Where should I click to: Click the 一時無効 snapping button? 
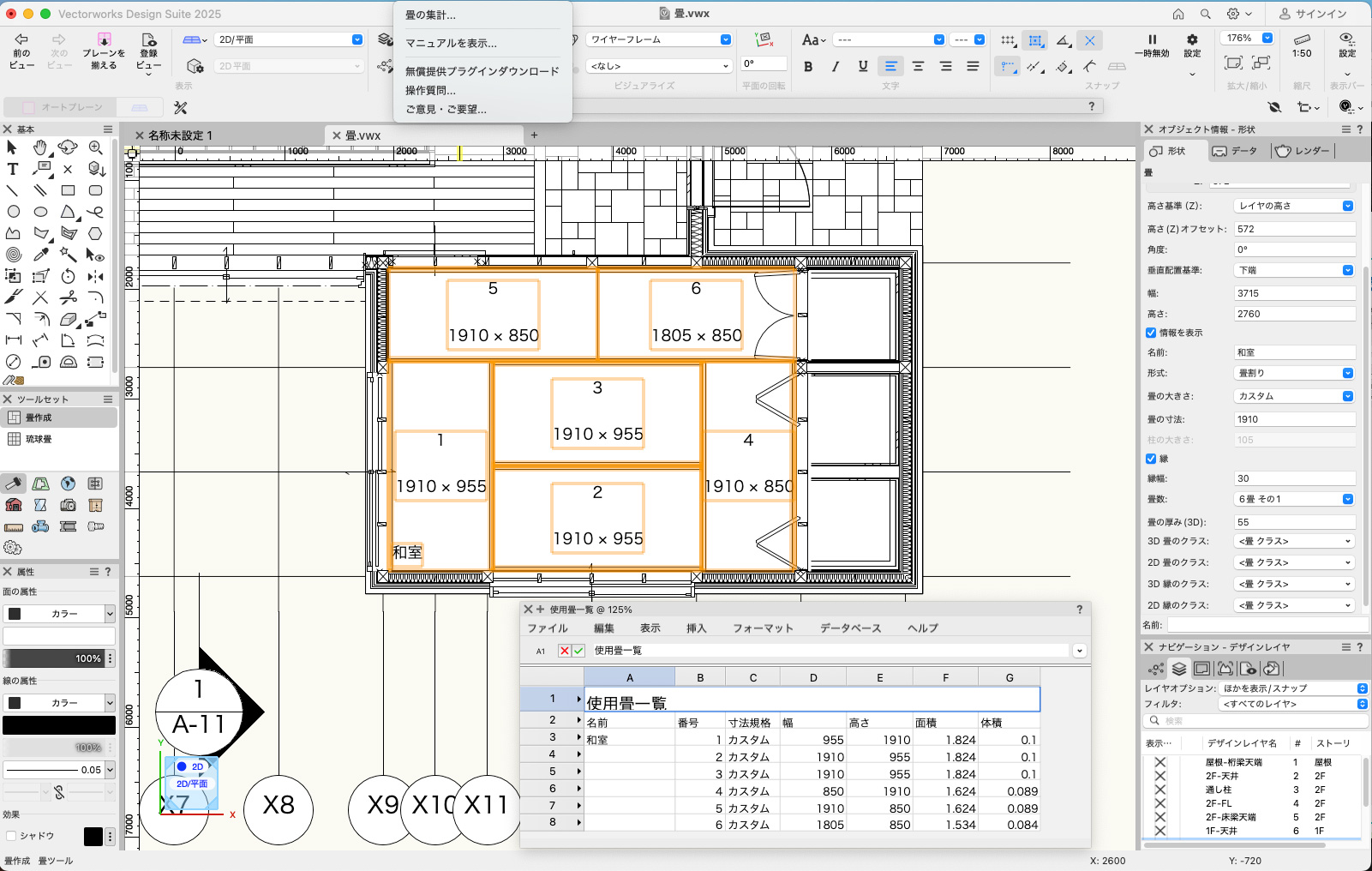pos(1152,46)
